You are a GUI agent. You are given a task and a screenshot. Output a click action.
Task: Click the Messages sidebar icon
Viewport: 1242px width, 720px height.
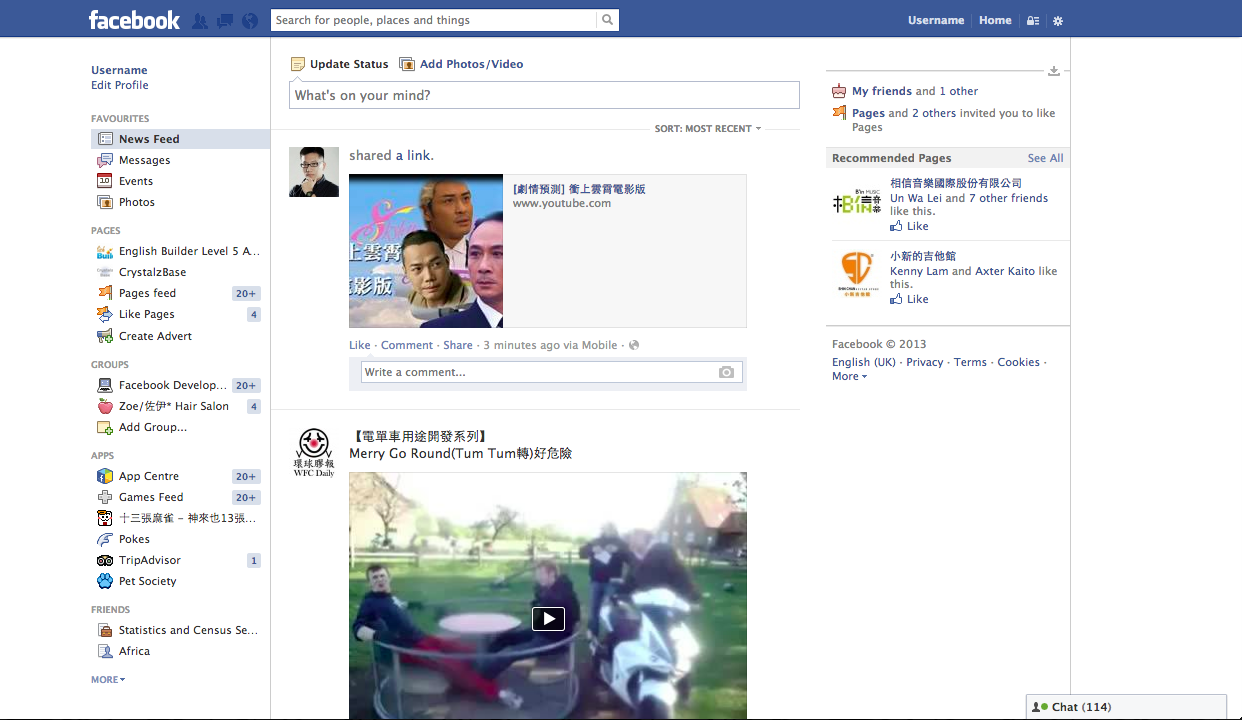pos(105,160)
